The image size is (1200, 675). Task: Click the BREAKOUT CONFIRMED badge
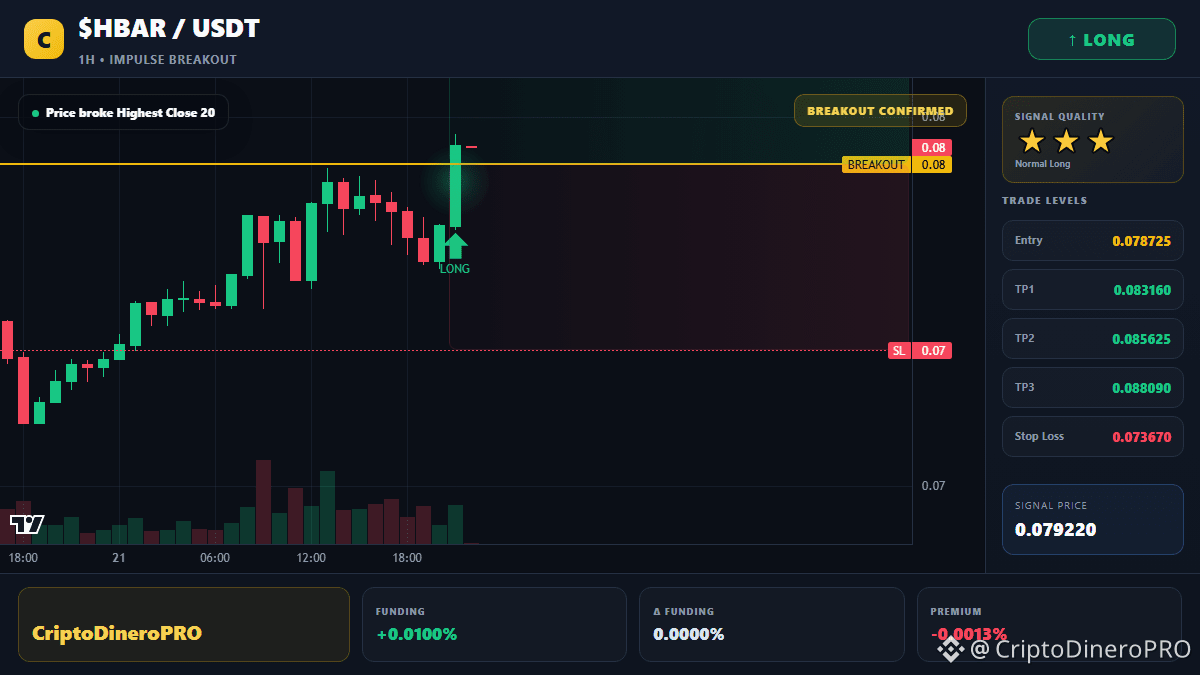pyautogui.click(x=880, y=111)
